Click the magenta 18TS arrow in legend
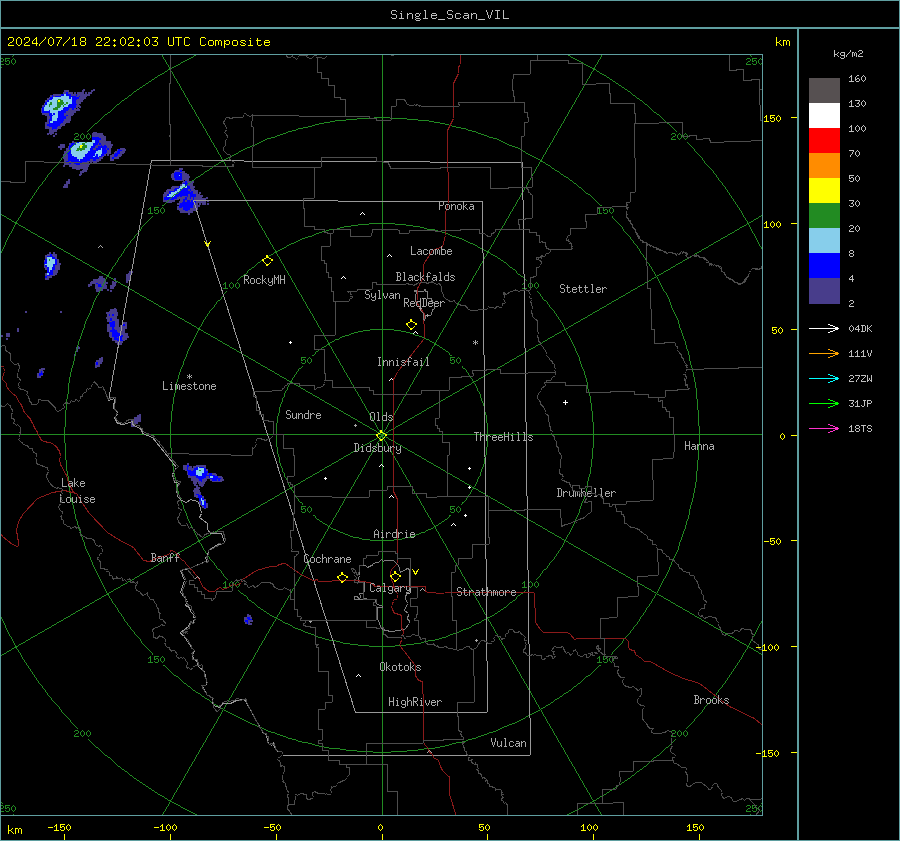The image size is (900, 841). [824, 428]
